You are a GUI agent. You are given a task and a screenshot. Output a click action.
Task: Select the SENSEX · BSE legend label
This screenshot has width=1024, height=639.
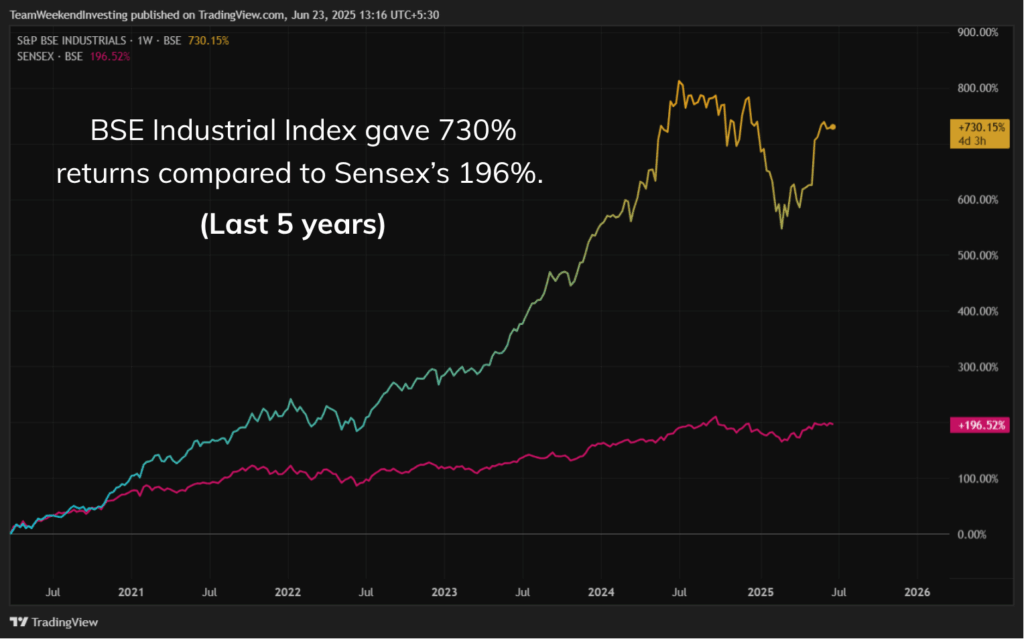pyautogui.click(x=50, y=56)
